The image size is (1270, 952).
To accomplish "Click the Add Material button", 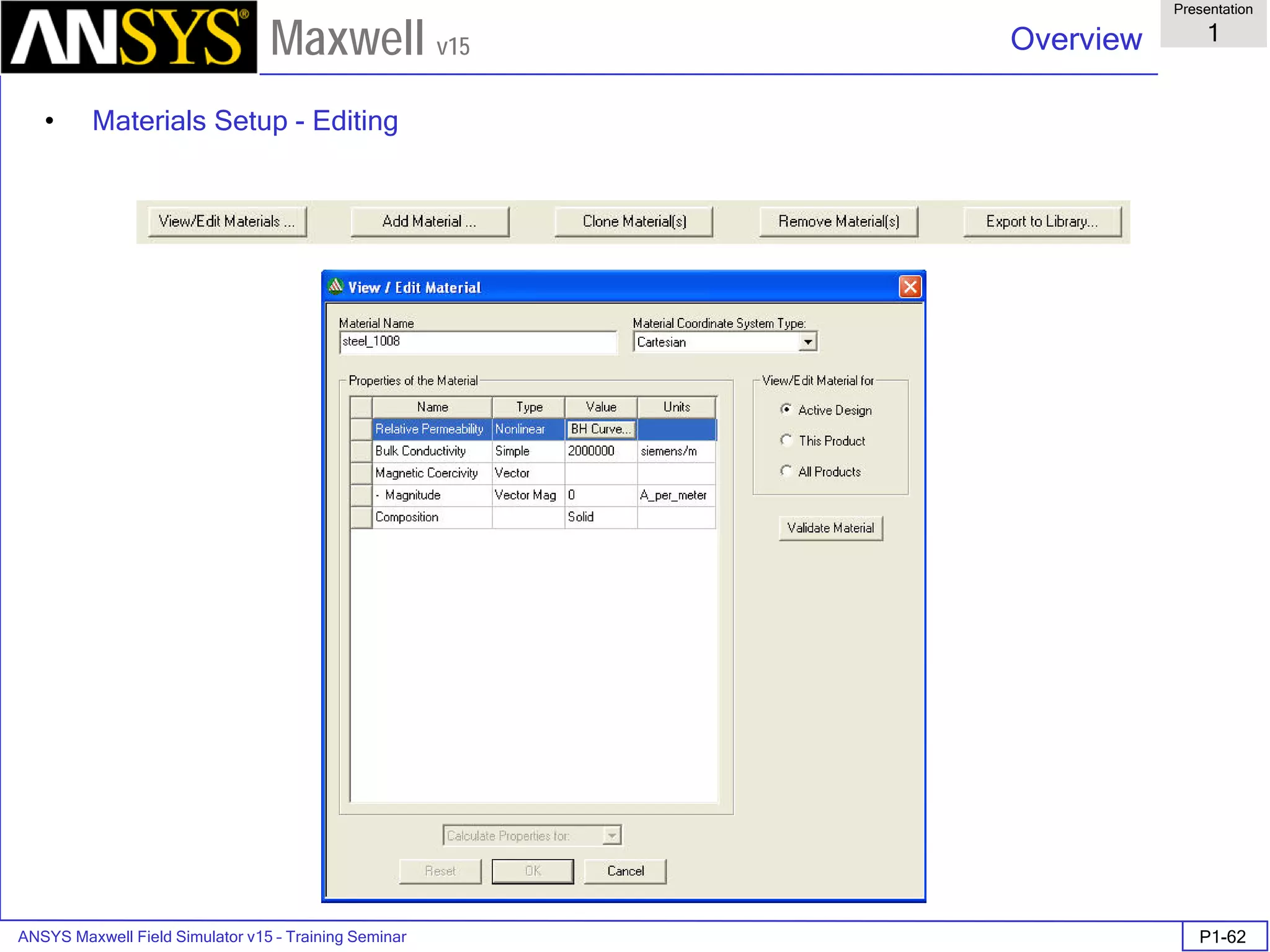I will (430, 222).
